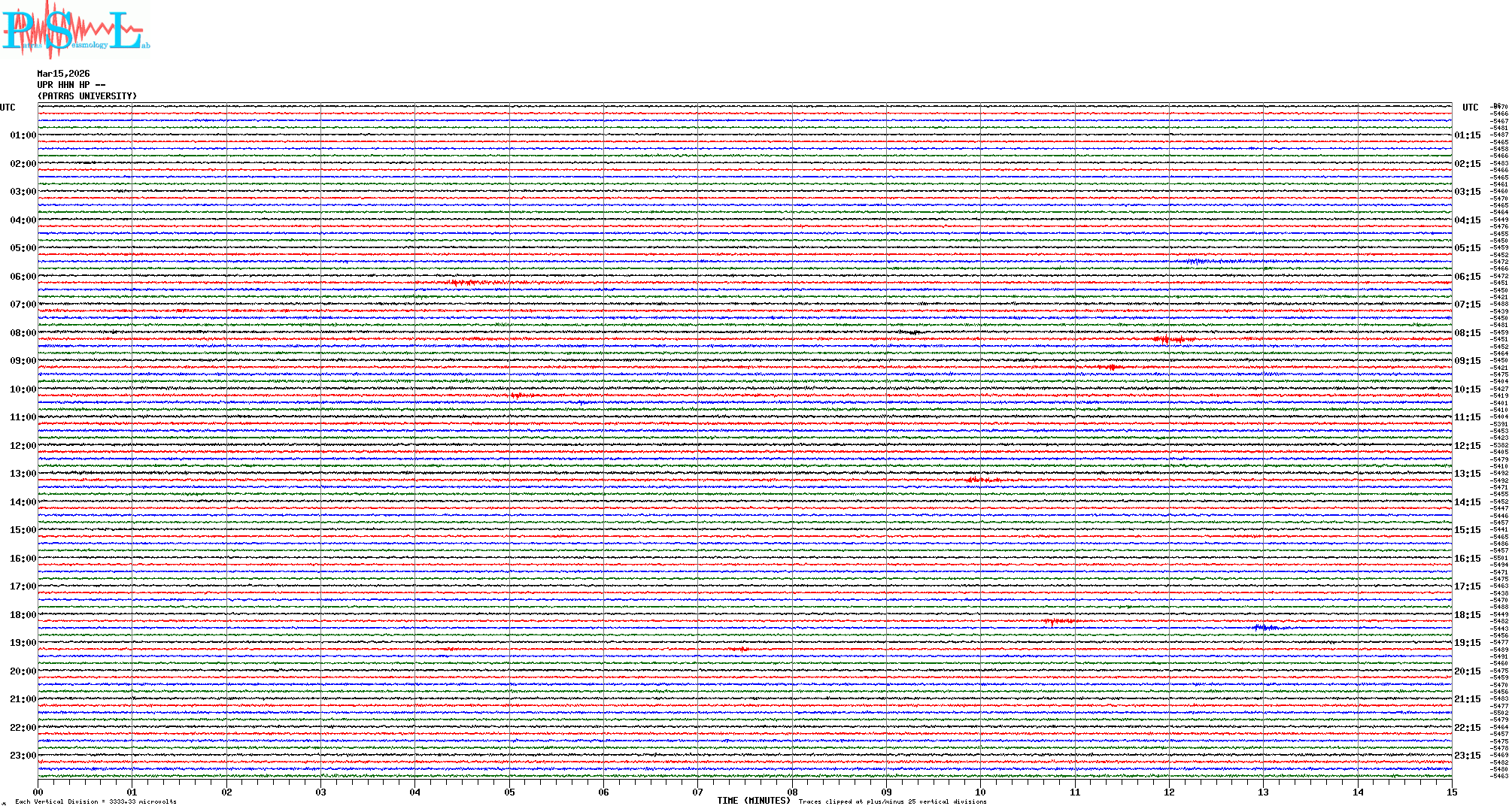Select the 08:00 hour label on left
The image size is (1512, 812).
23,333
